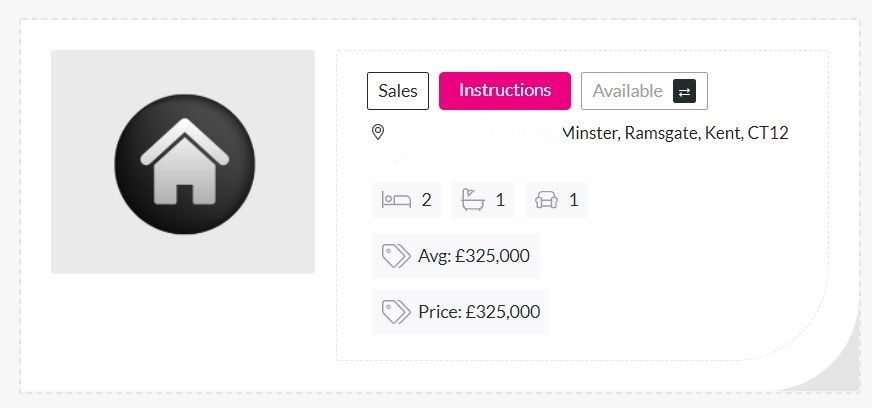Open the Minster, Ramsgate, Kent address
This screenshot has width=872, height=408.
pyautogui.click(x=676, y=133)
